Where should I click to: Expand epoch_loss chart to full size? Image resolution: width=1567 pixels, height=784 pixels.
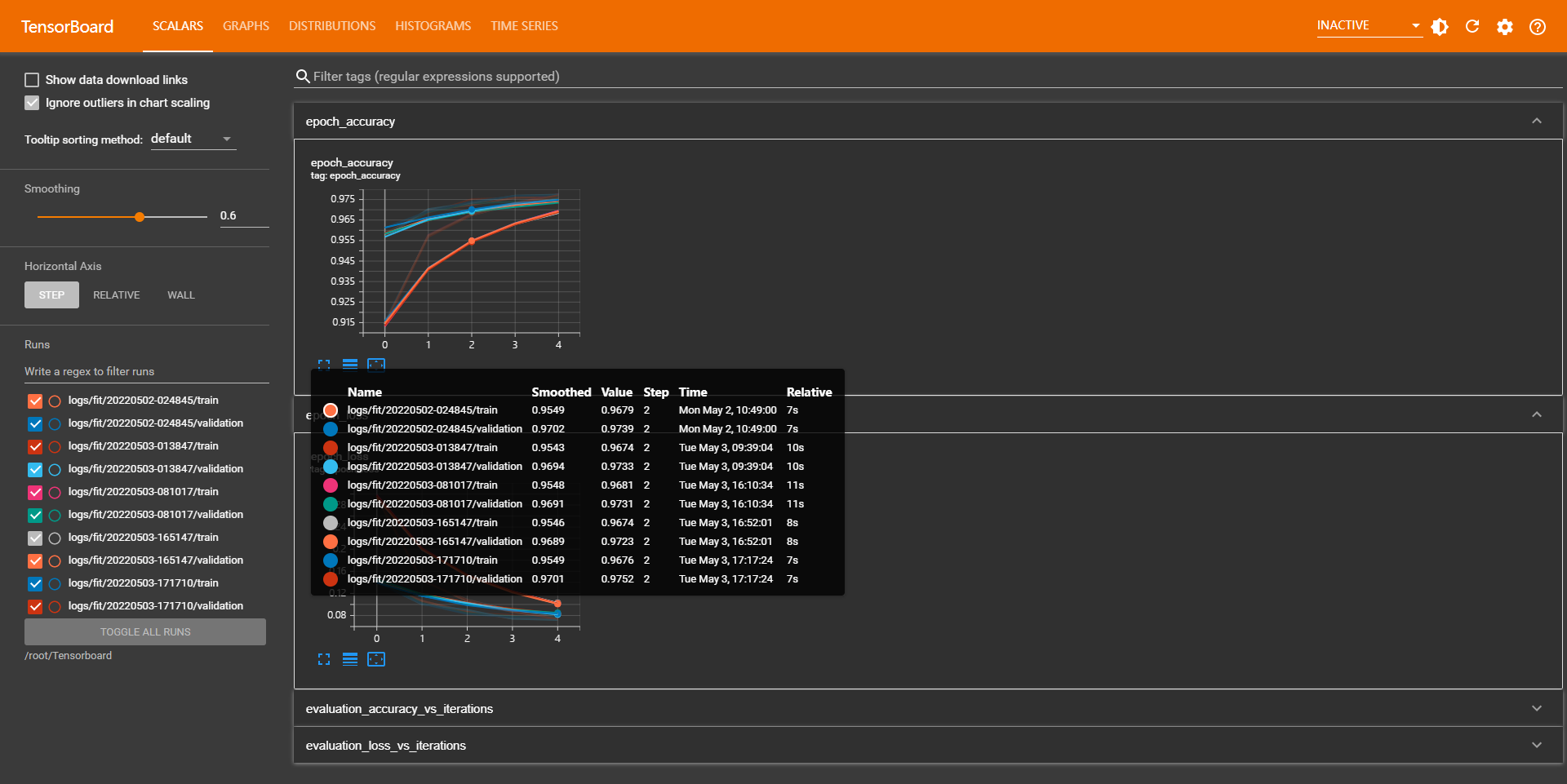coord(324,659)
